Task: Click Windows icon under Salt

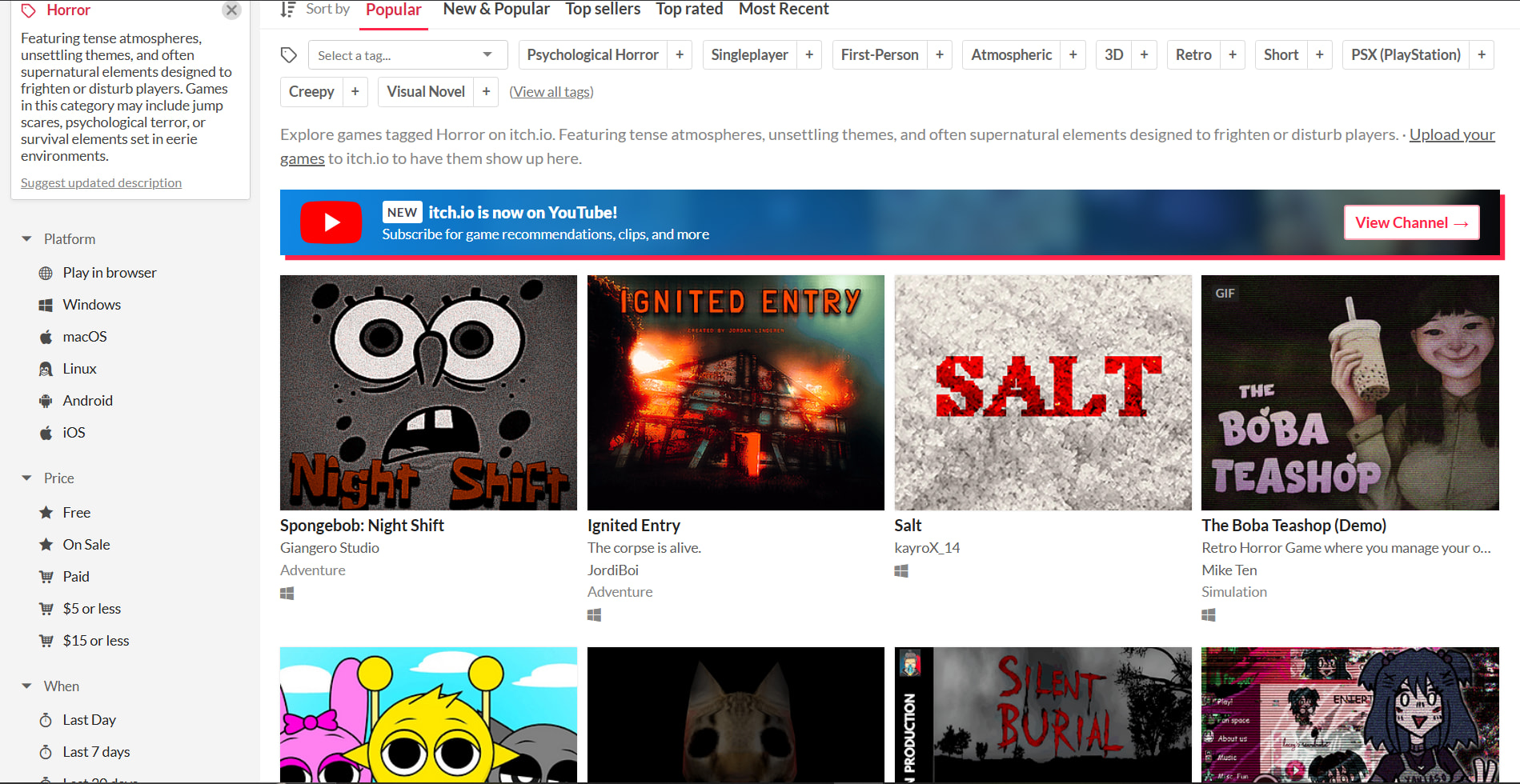Action: coord(901,570)
